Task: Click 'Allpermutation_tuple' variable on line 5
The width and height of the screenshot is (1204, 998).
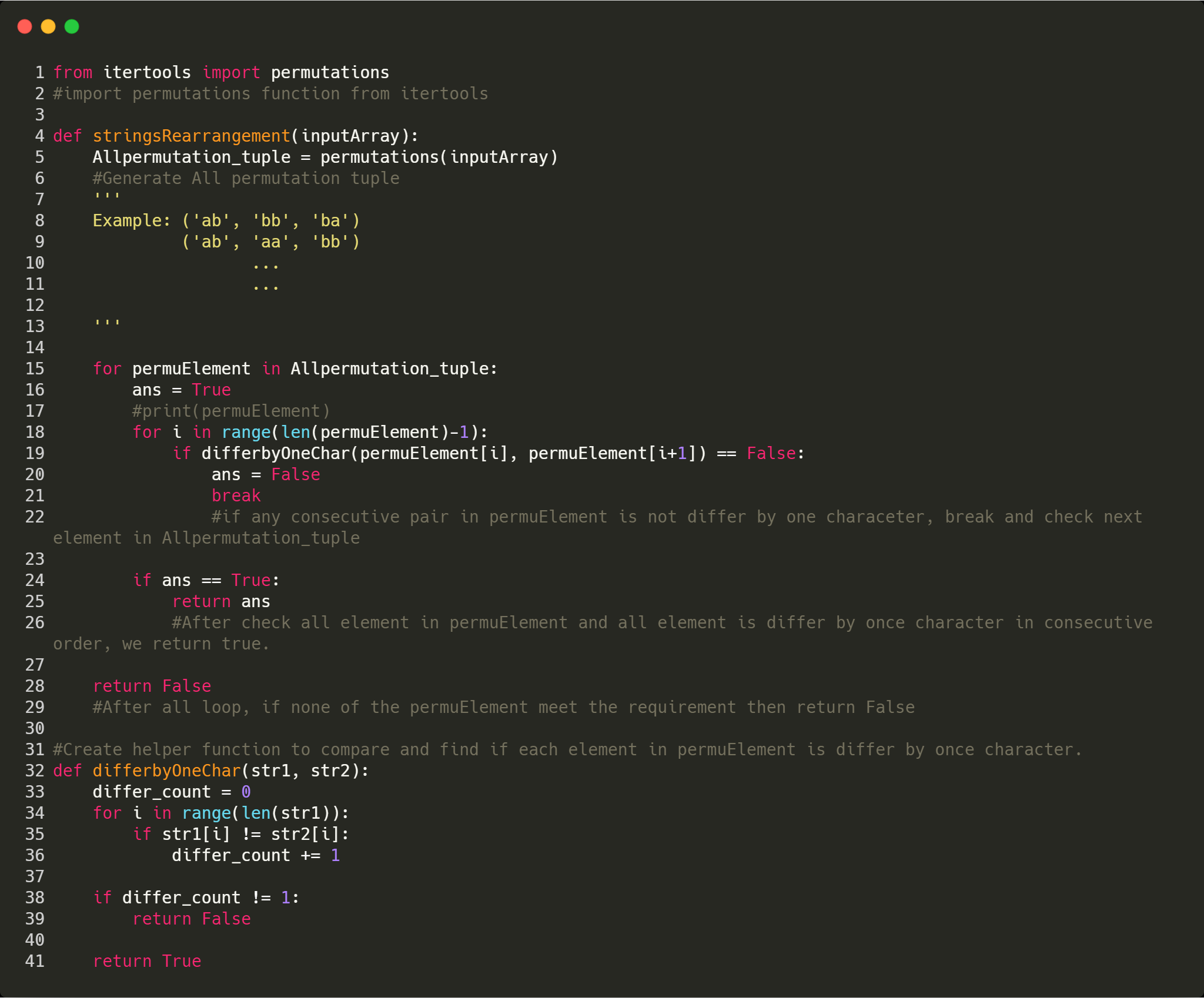Action: point(191,157)
